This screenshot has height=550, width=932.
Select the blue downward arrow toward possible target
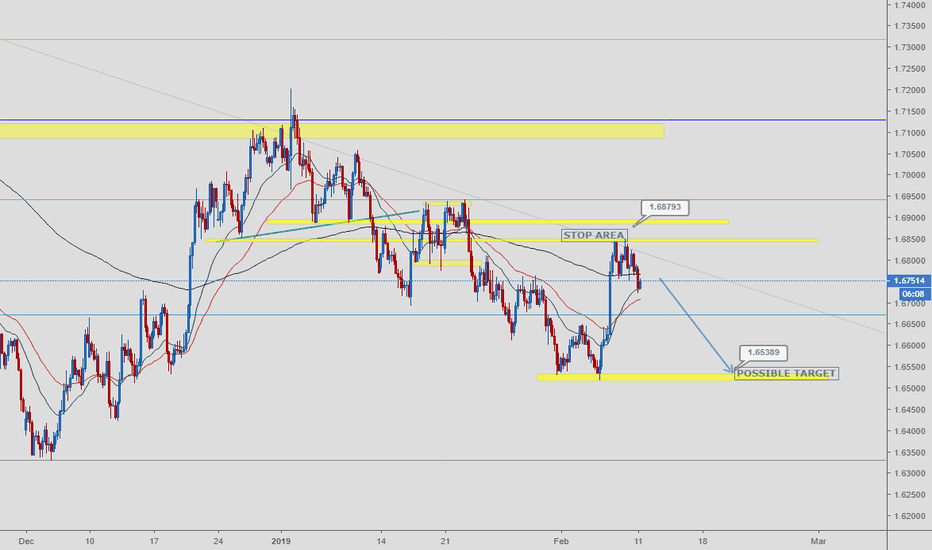697,325
